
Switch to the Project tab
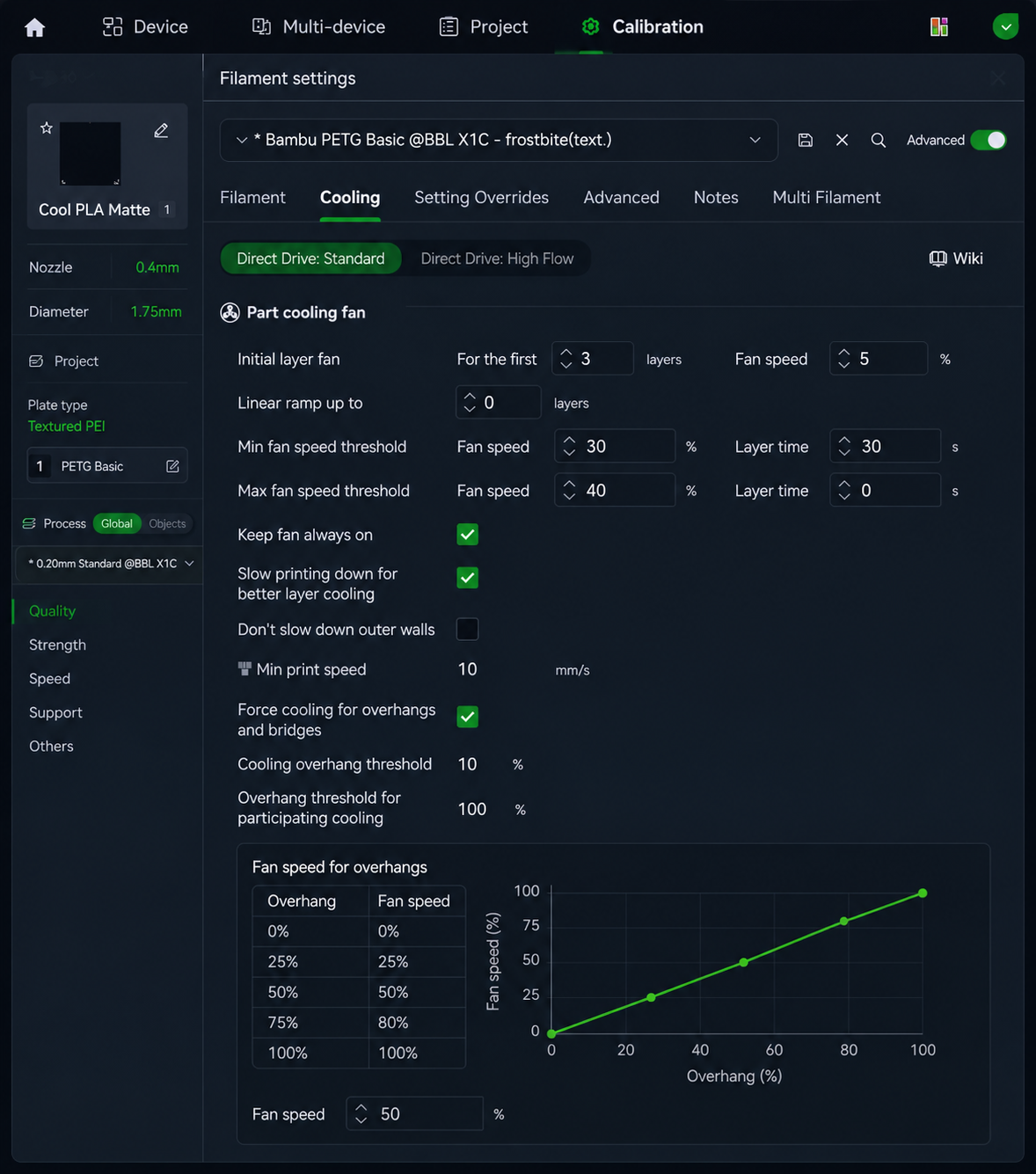pos(484,26)
